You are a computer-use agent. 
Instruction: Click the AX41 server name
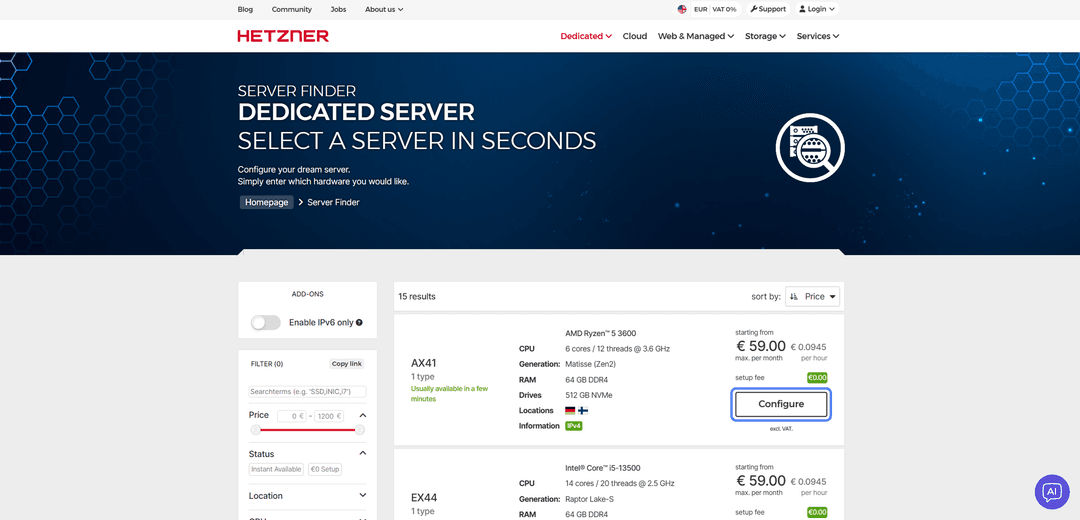click(x=424, y=363)
